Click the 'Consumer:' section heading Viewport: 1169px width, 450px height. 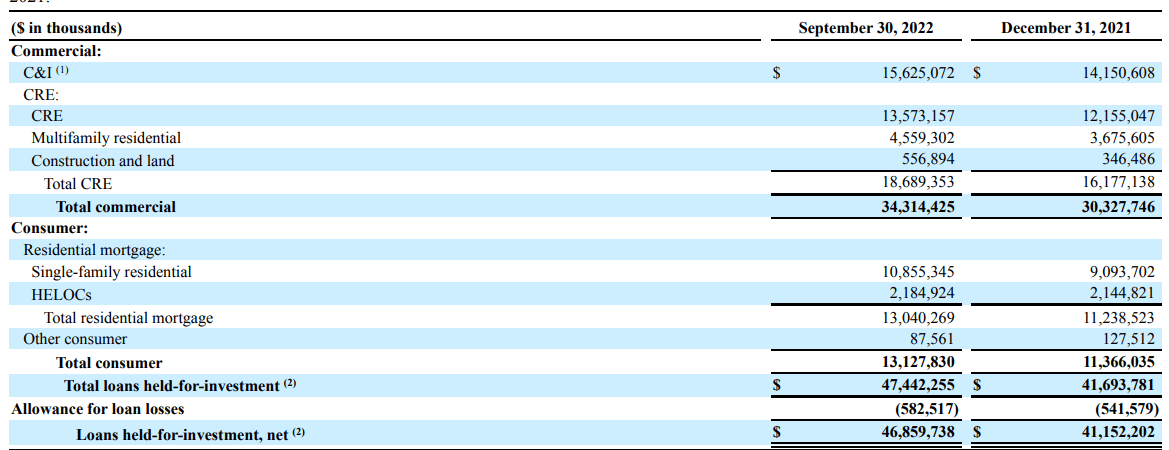coord(50,228)
